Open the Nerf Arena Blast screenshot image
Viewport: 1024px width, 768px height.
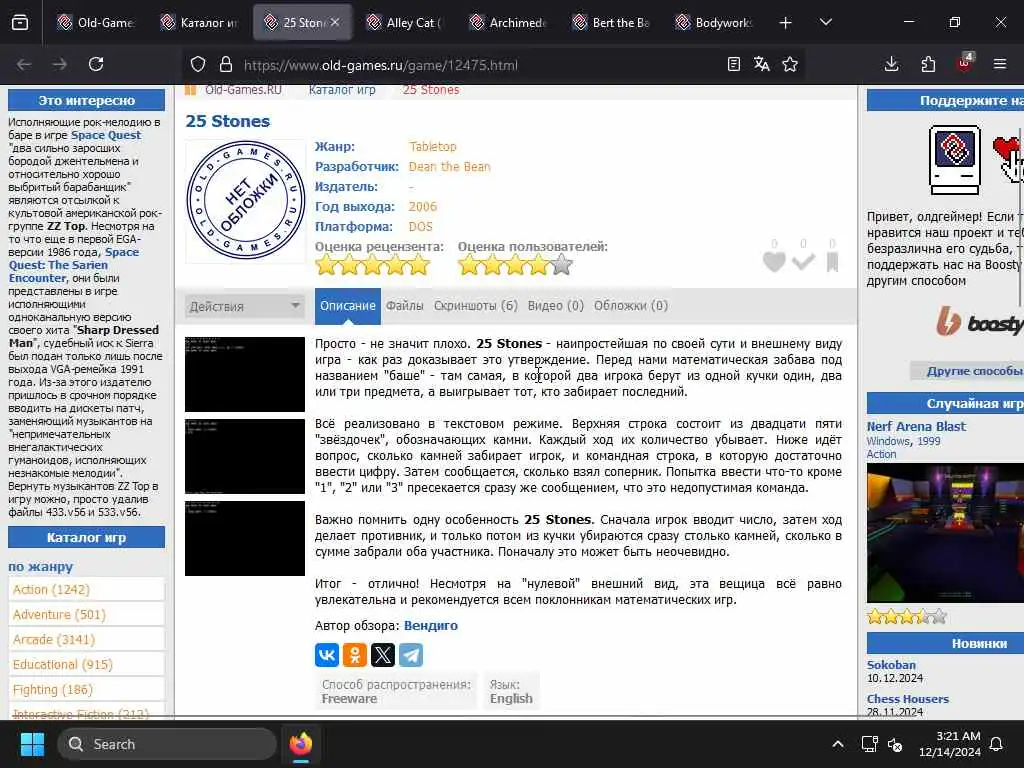pyautogui.click(x=945, y=533)
